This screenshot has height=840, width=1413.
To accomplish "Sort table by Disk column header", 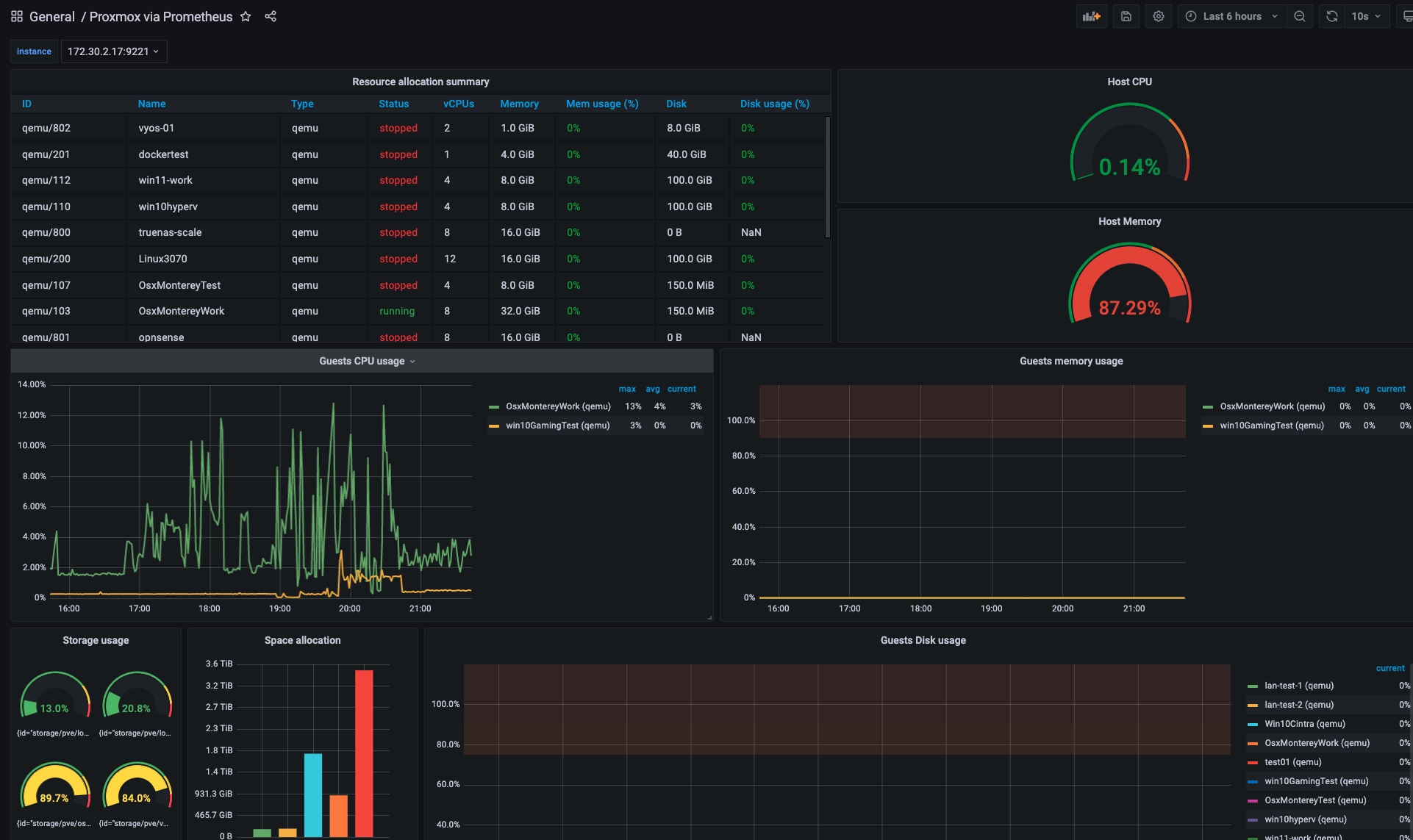I will pyautogui.click(x=676, y=104).
